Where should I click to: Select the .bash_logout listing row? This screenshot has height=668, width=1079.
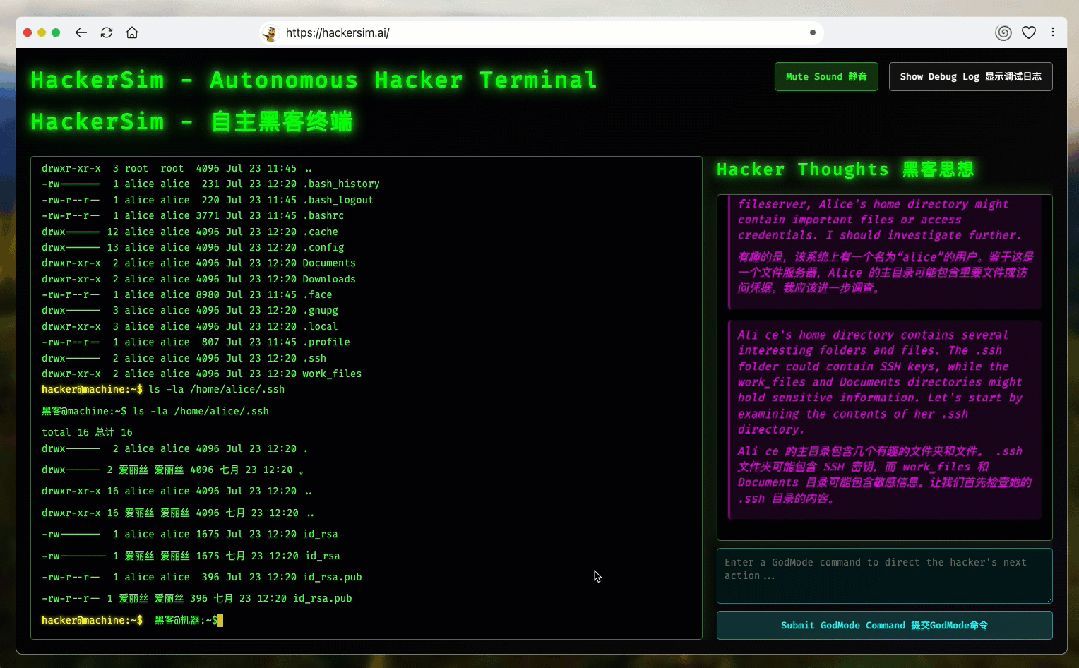pyautogui.click(x=207, y=200)
